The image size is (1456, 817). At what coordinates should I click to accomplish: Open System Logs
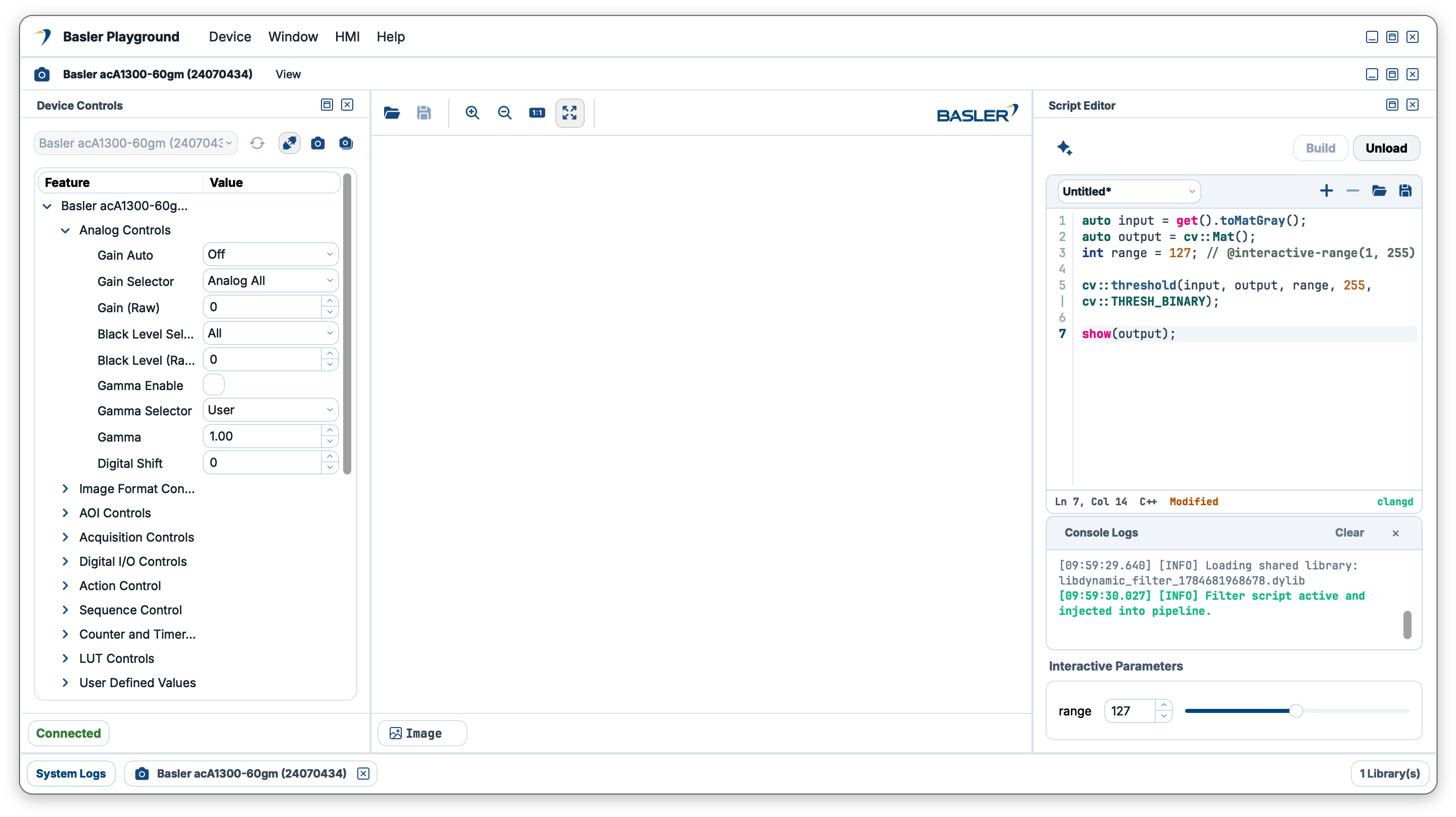[x=71, y=774]
